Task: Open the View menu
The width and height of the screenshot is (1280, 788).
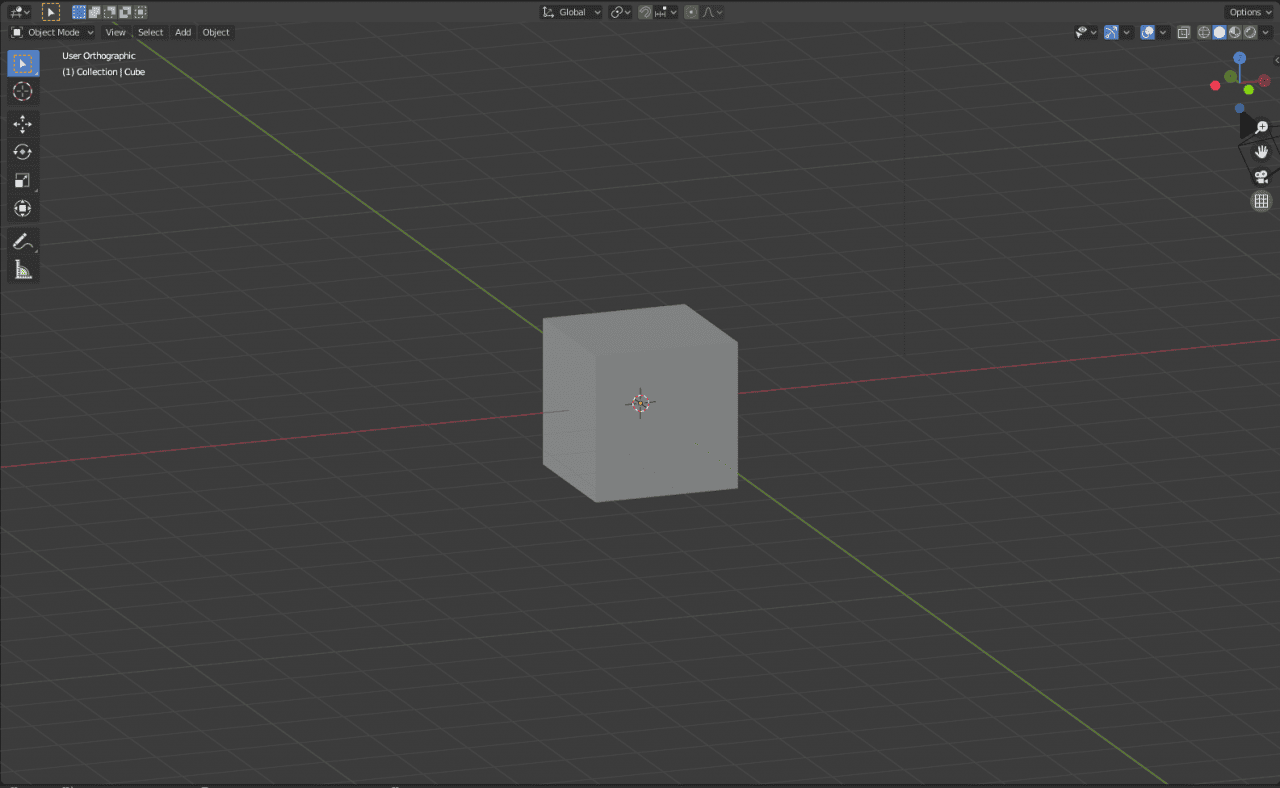Action: pos(115,32)
